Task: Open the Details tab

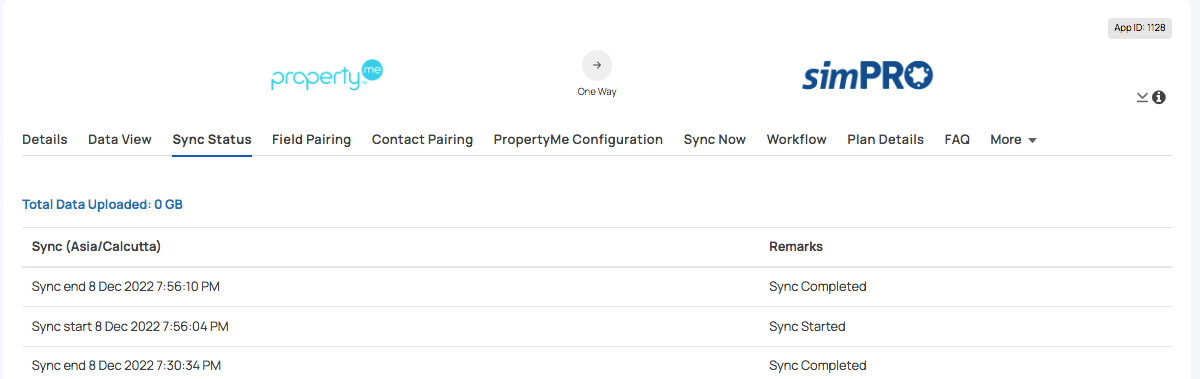Action: tap(45, 140)
